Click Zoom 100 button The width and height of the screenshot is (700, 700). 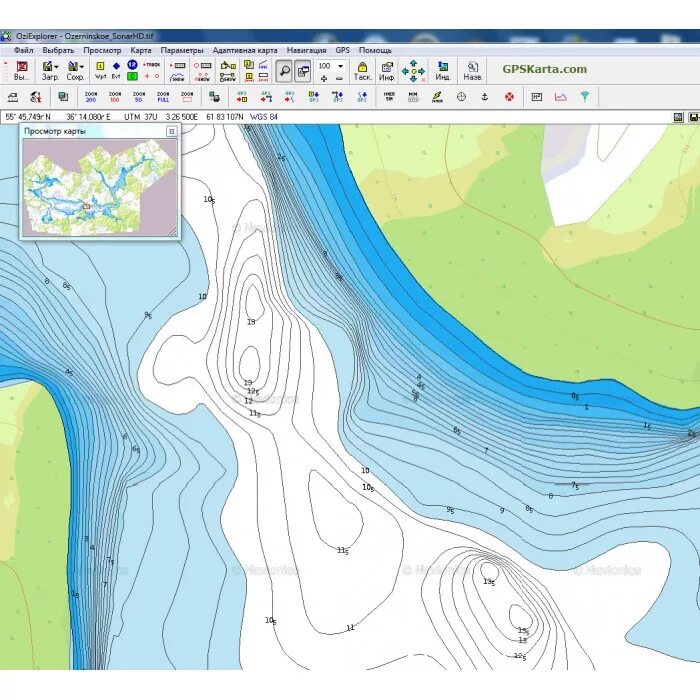(115, 97)
